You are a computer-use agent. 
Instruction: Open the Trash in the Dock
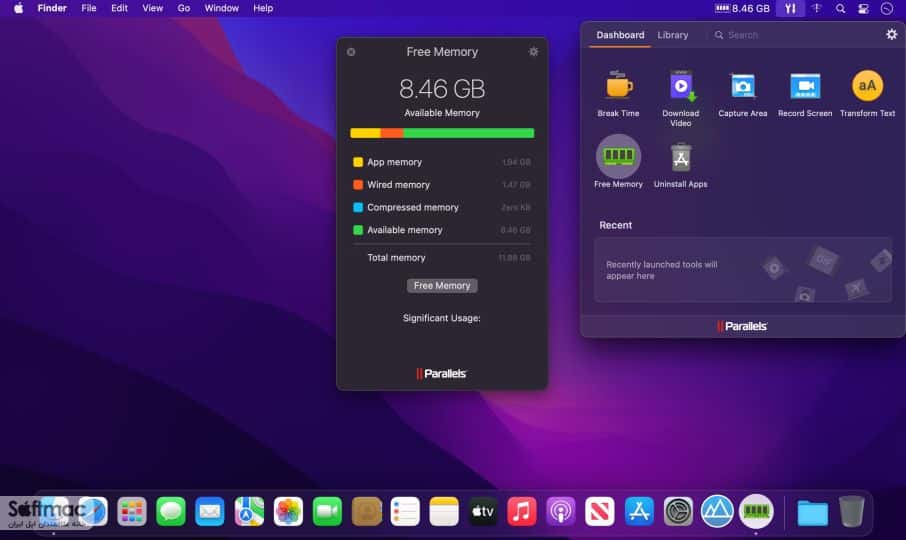pyautogui.click(x=852, y=511)
